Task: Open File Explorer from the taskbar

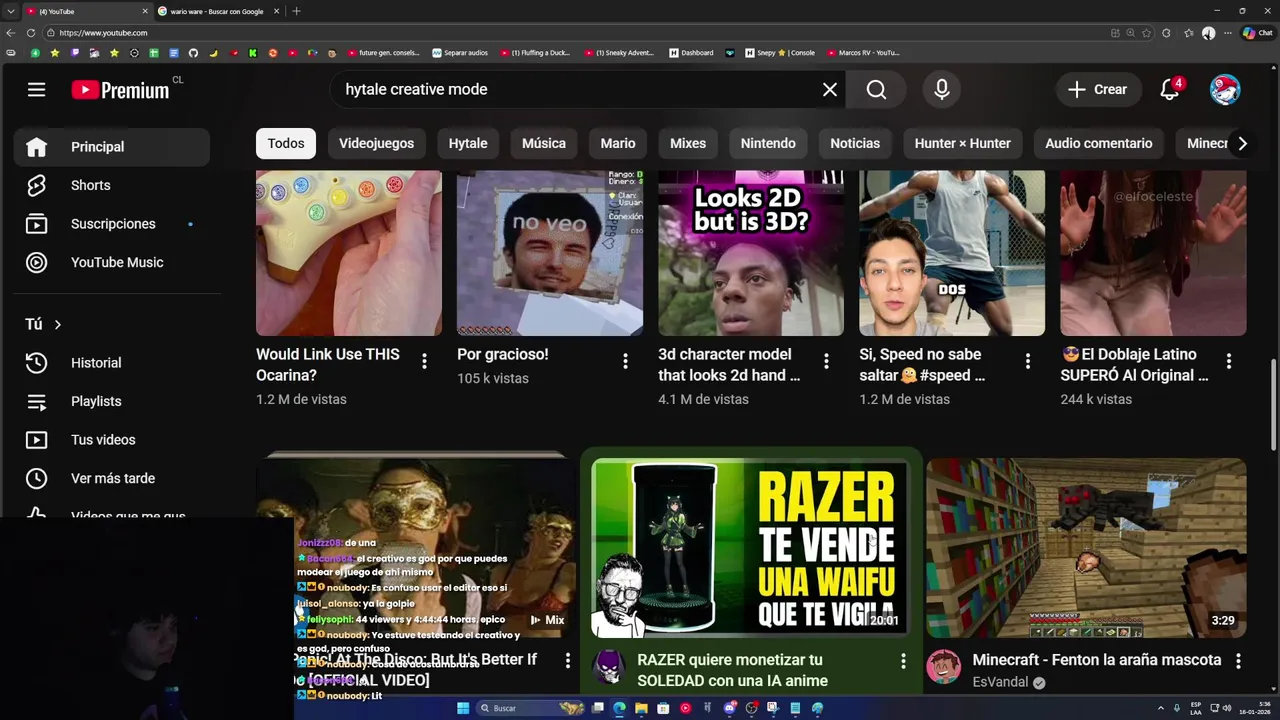Action: point(641,708)
